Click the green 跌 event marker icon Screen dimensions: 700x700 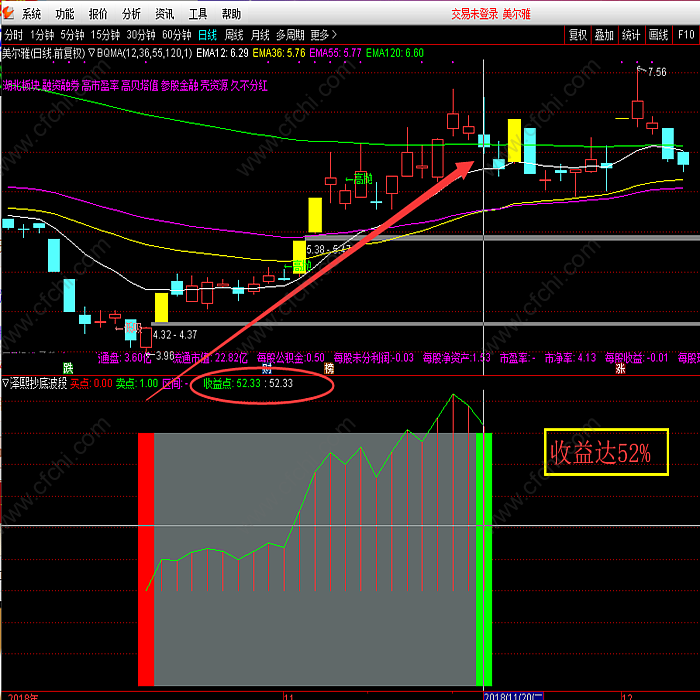[68, 368]
